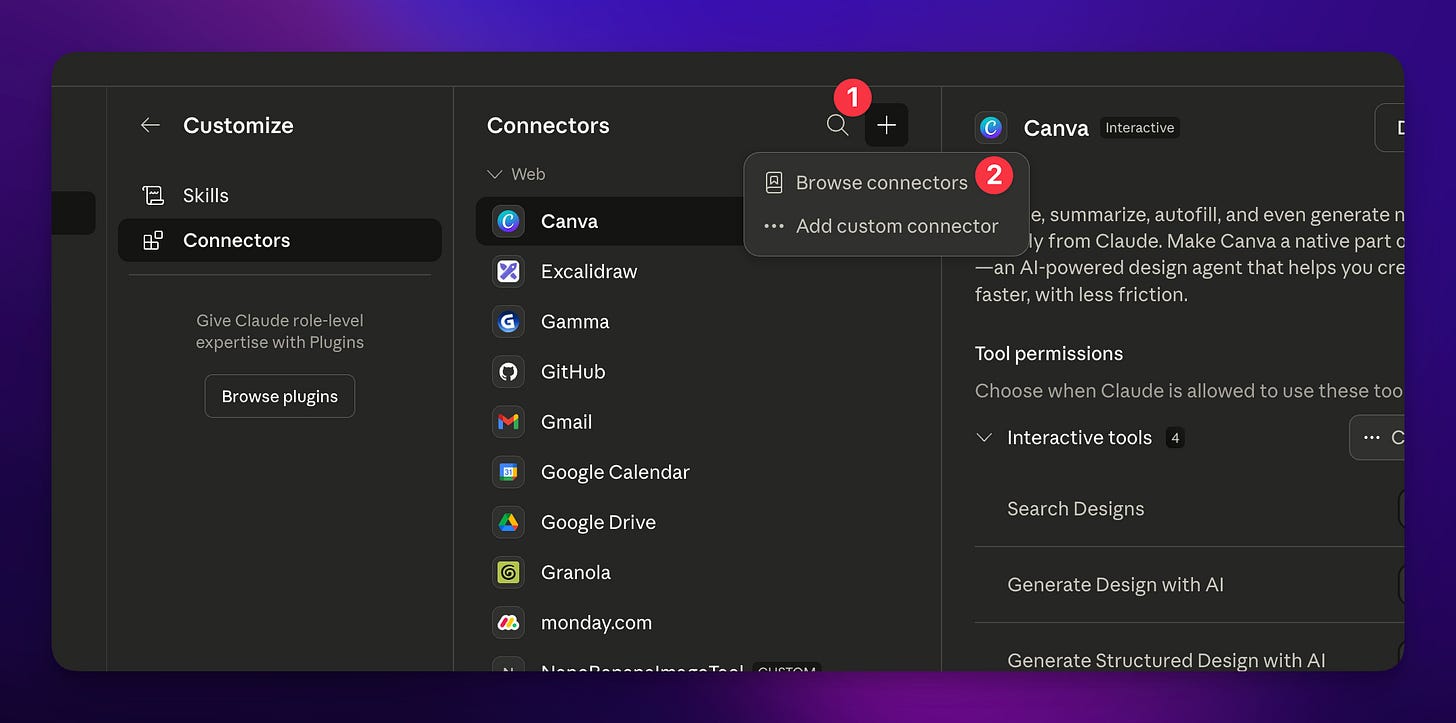Select the Granola connector icon
This screenshot has height=723, width=1456.
[x=509, y=572]
